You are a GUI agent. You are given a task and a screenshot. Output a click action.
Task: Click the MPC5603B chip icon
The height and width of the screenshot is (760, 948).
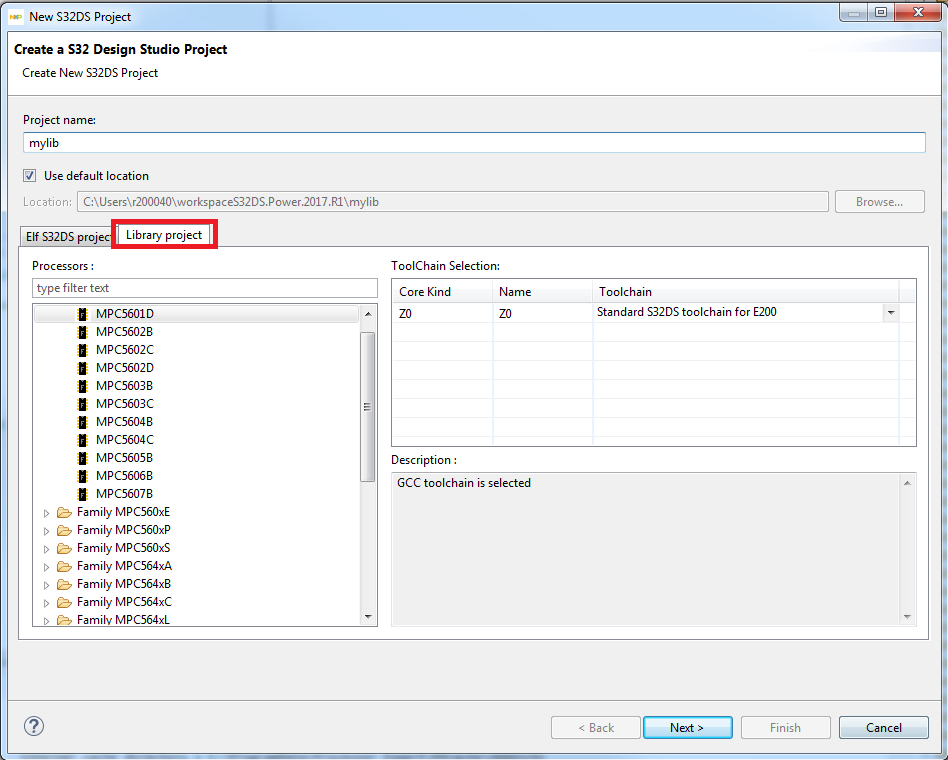(83, 386)
